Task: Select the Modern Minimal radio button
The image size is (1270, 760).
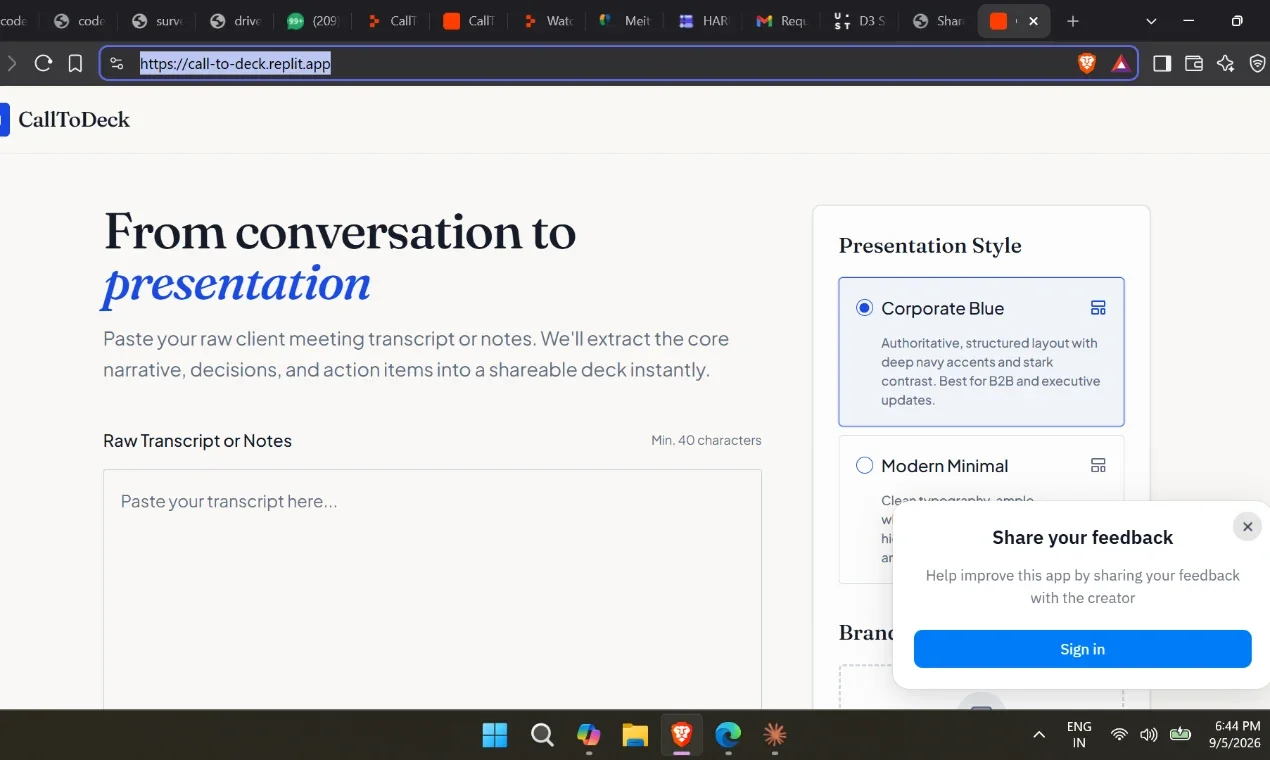Action: [865, 465]
